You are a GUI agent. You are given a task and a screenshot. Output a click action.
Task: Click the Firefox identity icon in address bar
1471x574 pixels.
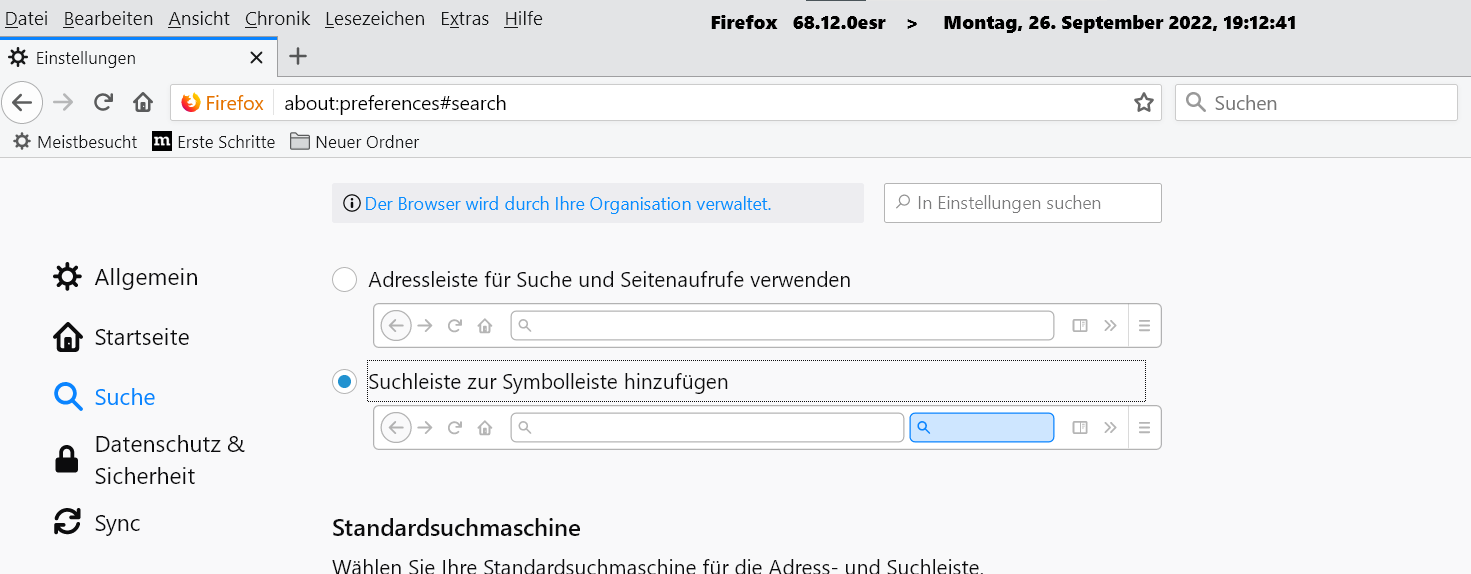[191, 103]
